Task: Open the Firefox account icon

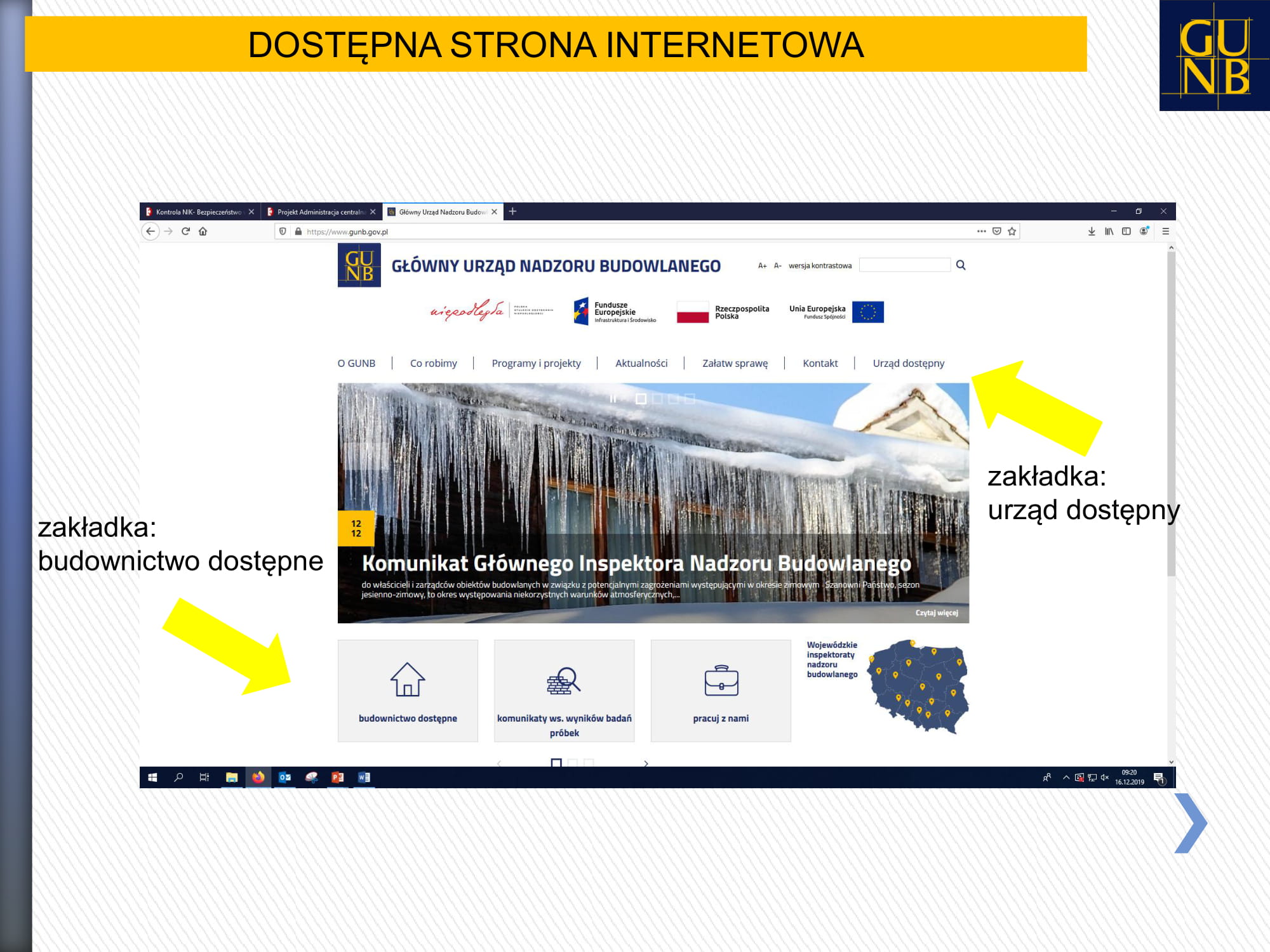Action: (1144, 231)
